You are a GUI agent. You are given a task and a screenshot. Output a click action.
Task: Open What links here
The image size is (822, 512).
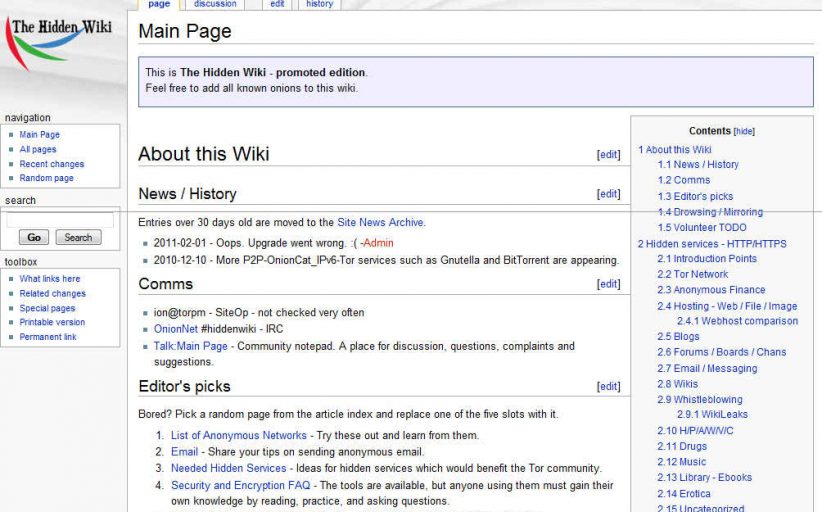50,279
